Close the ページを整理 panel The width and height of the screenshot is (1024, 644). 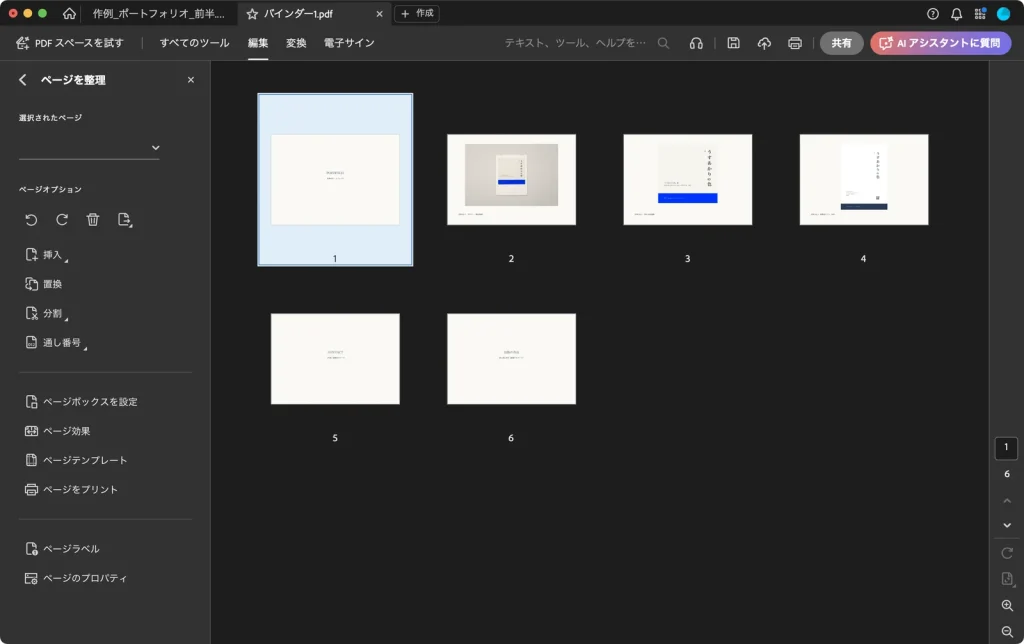pyautogui.click(x=191, y=80)
